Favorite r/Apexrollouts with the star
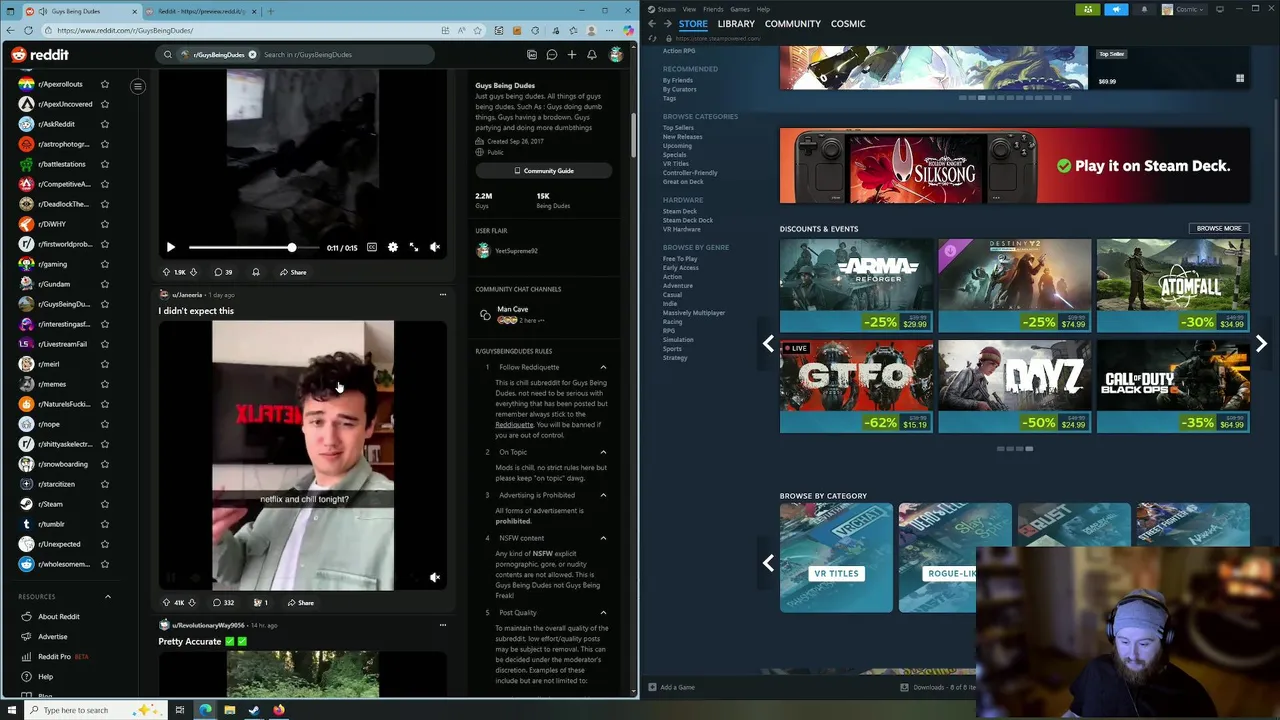This screenshot has height=720, width=1280. click(x=104, y=84)
